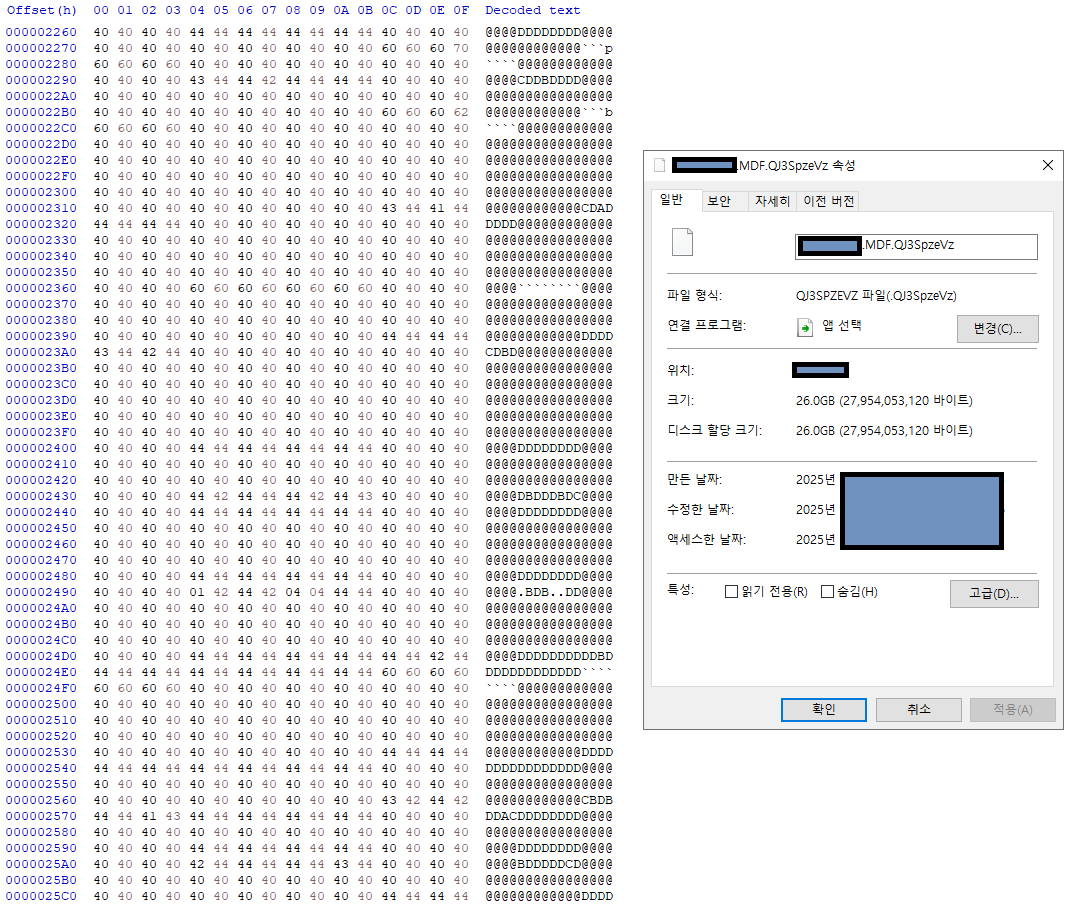Close the properties dialog window
The width and height of the screenshot is (1075, 904).
pos(1048,165)
